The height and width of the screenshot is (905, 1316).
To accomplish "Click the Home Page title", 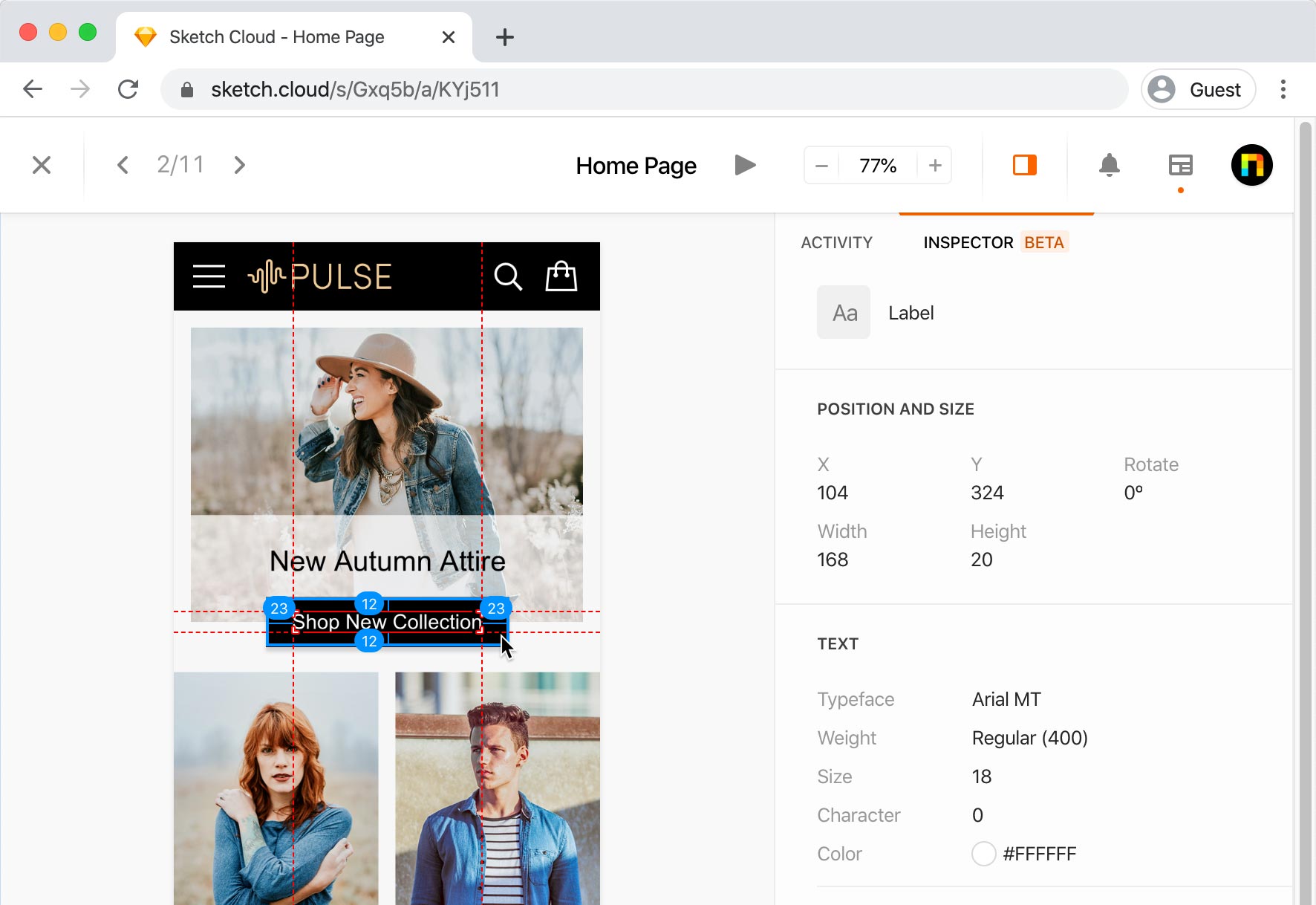I will pyautogui.click(x=635, y=165).
